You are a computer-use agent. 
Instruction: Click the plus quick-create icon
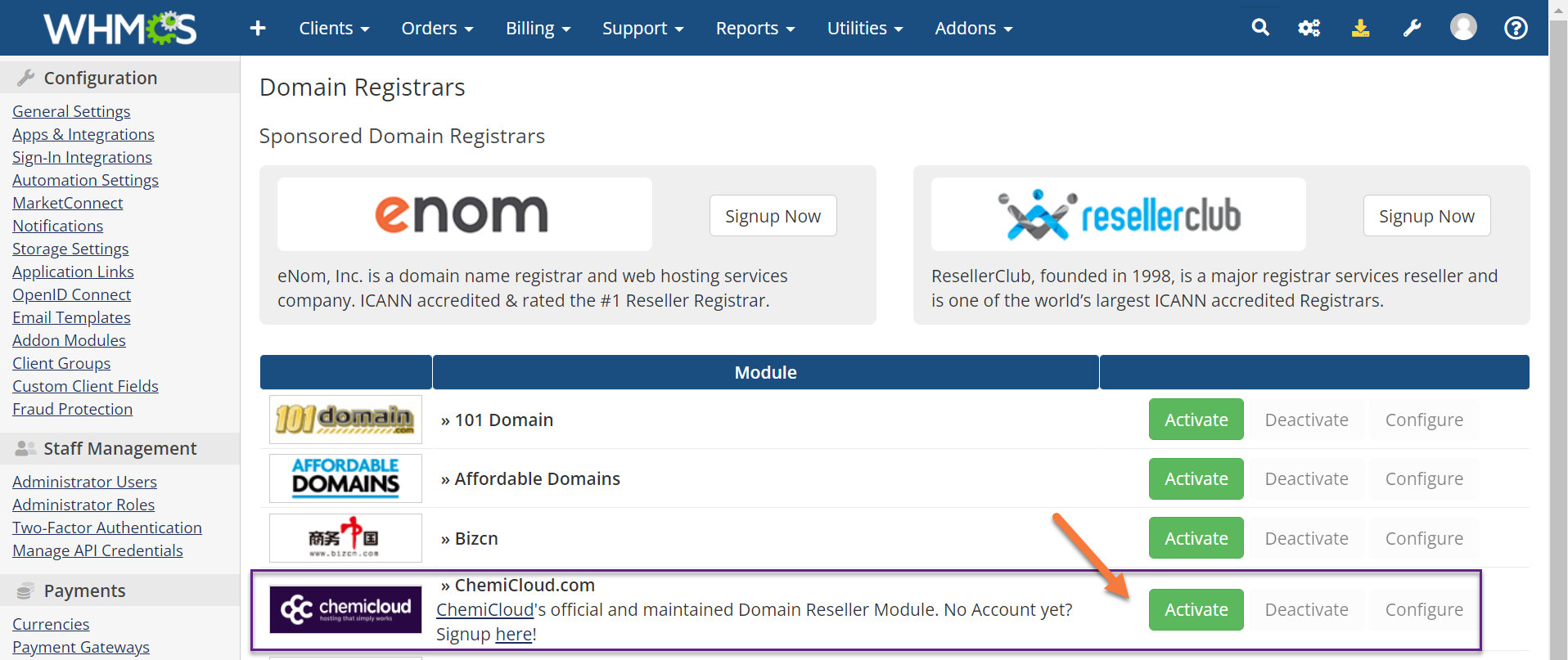[257, 27]
